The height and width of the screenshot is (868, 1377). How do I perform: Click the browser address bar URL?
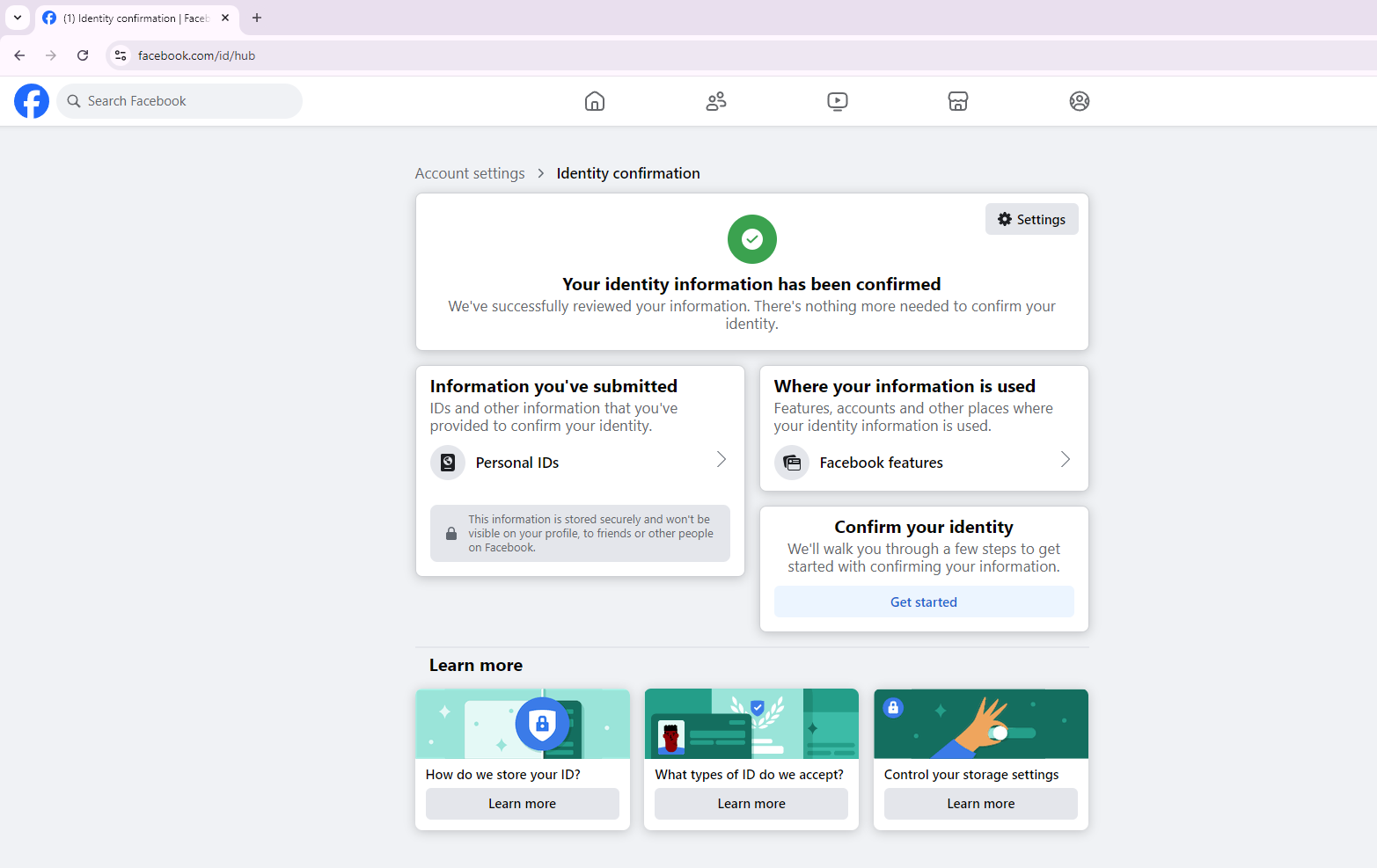[x=196, y=55]
